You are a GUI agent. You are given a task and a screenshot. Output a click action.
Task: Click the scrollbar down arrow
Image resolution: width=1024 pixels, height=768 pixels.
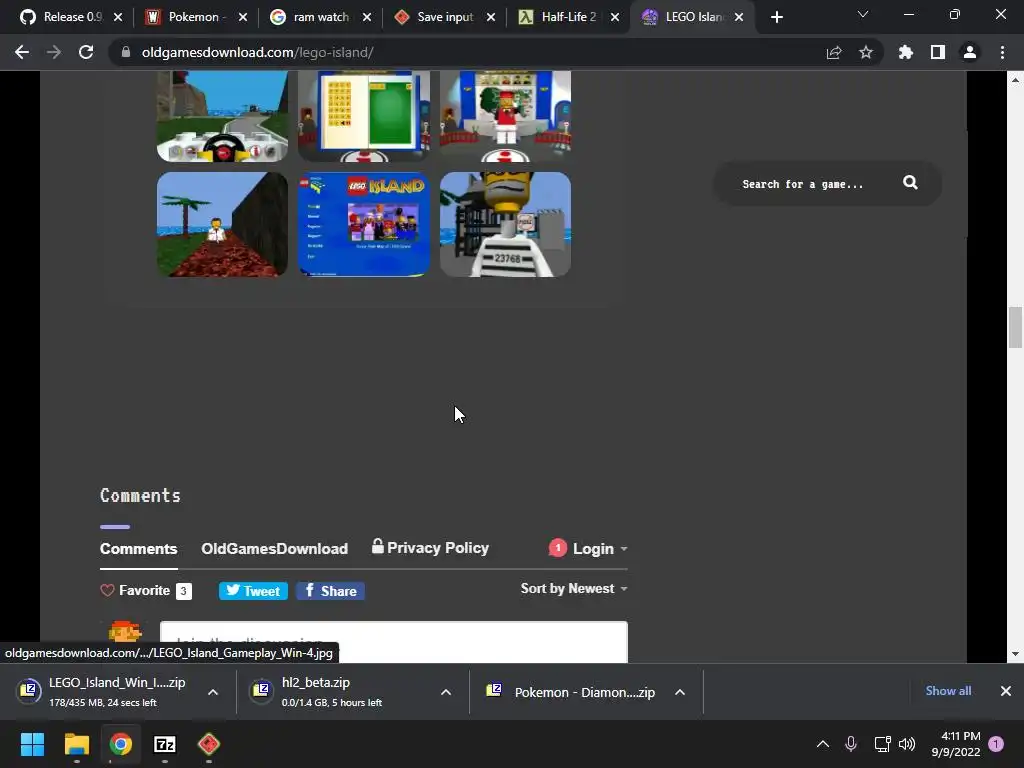1015,654
